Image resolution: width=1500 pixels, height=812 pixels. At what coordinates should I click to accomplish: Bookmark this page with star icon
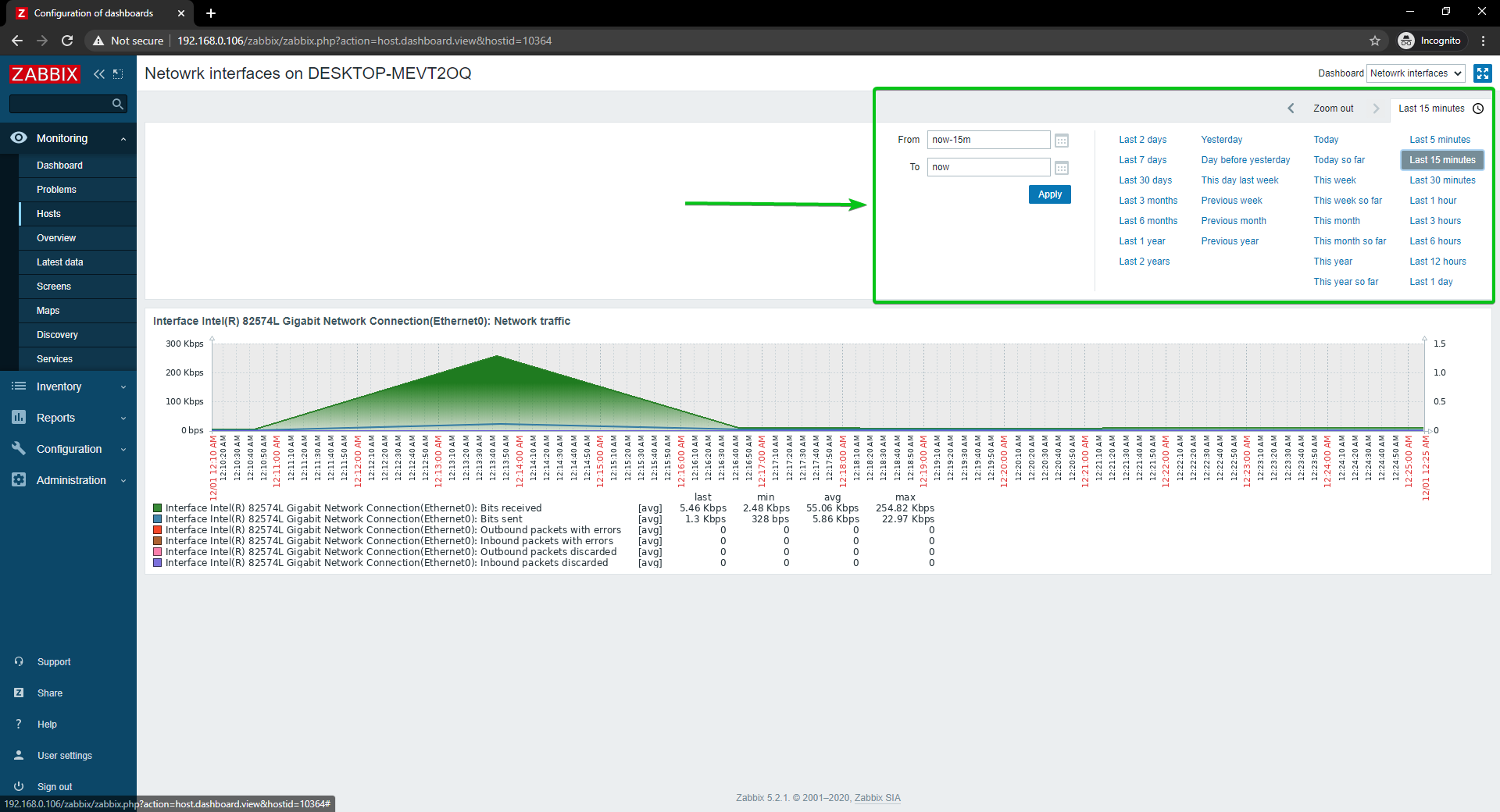pyautogui.click(x=1375, y=41)
